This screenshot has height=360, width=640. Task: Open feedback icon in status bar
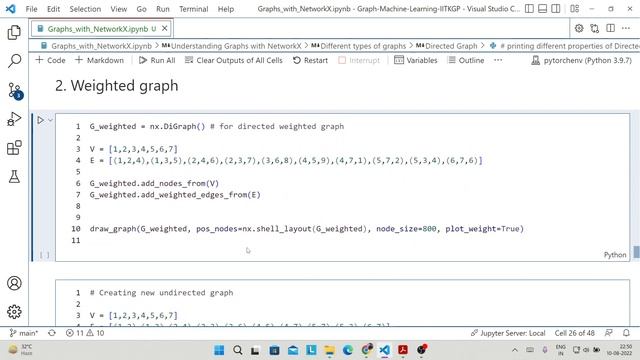point(609,333)
